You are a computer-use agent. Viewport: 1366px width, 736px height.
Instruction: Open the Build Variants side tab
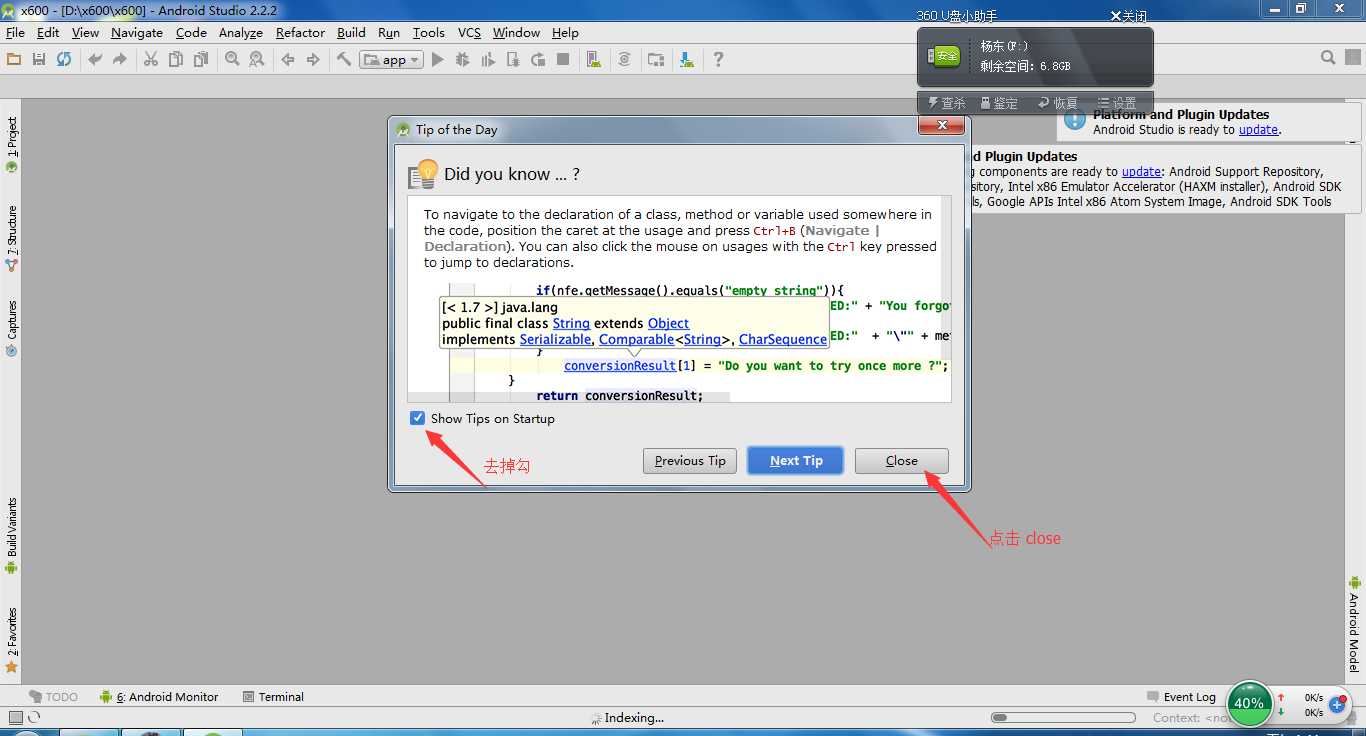(x=12, y=536)
